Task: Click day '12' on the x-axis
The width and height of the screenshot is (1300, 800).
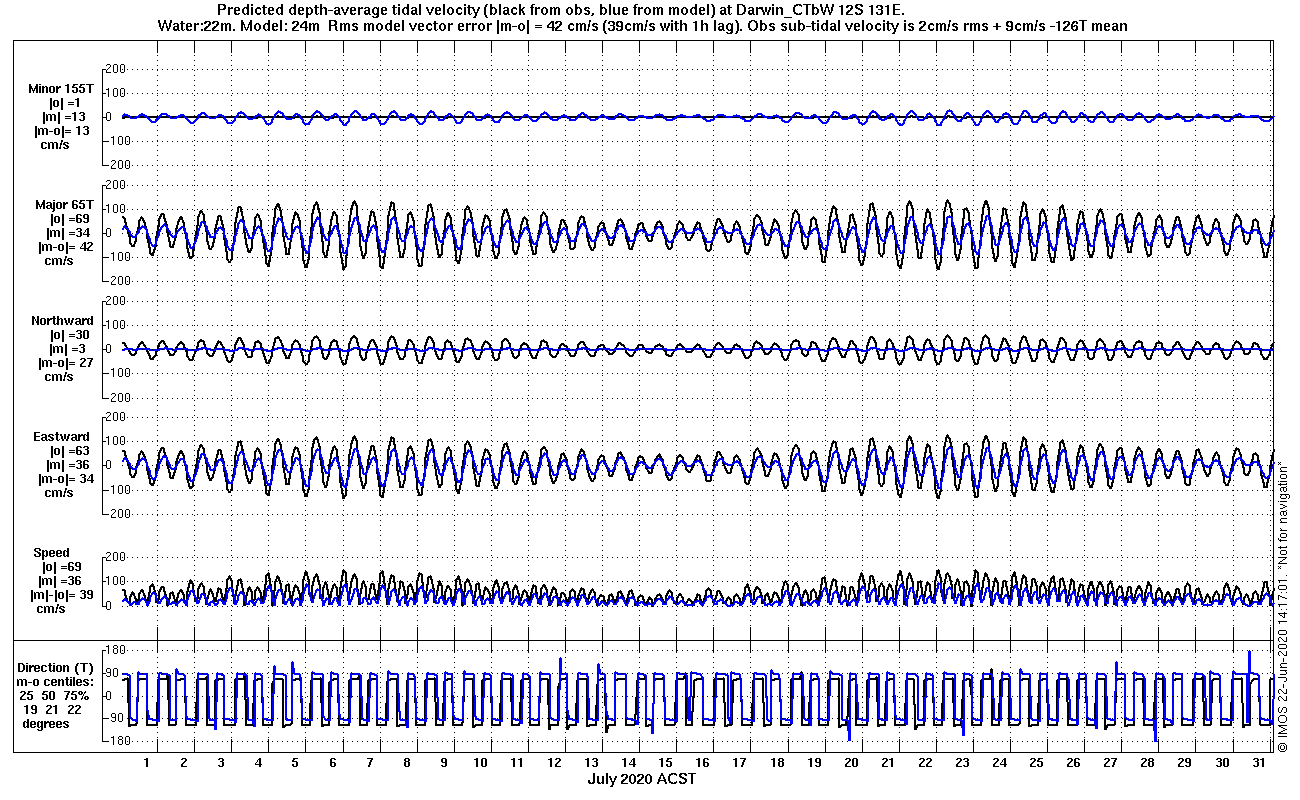Action: coord(555,762)
